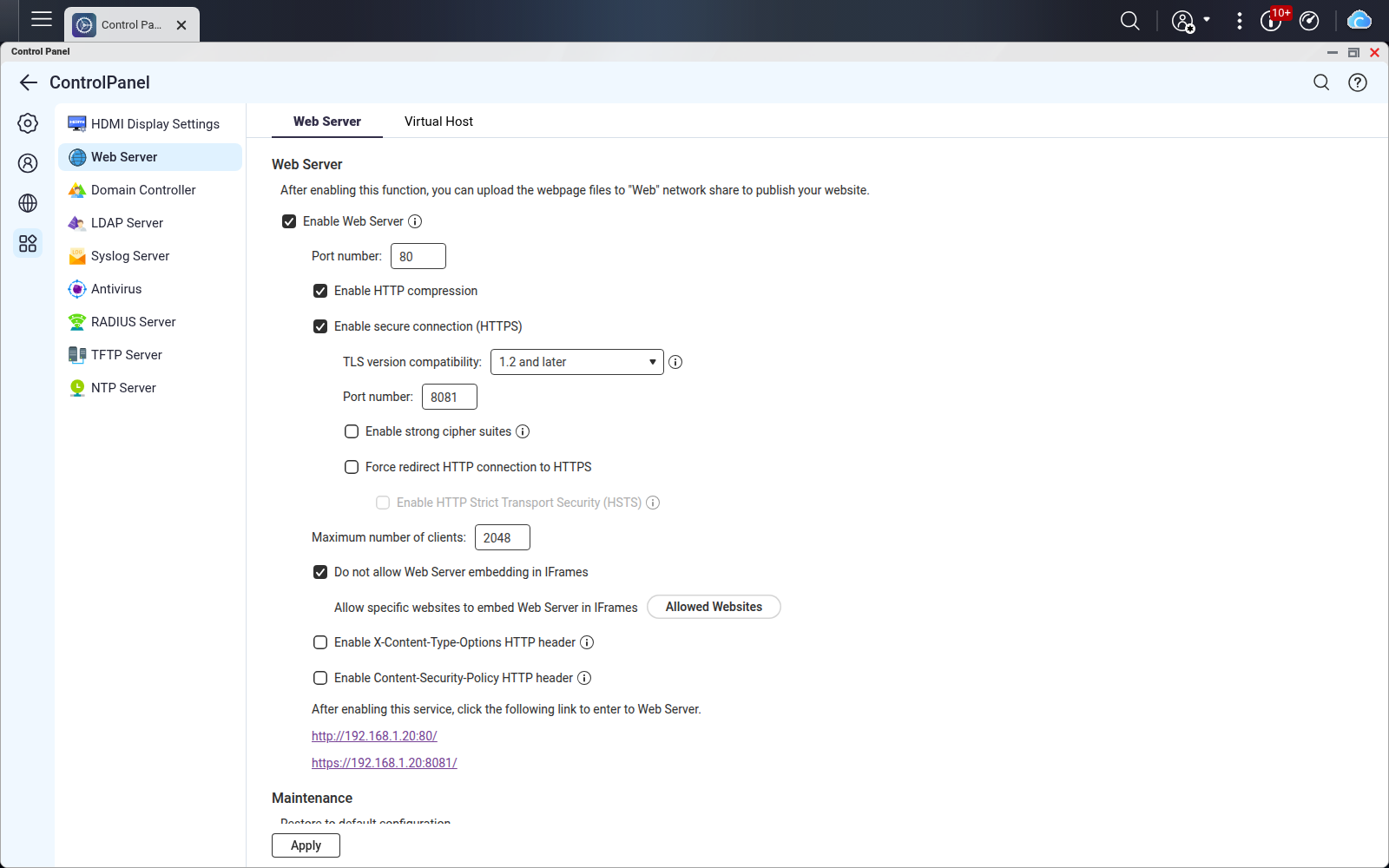Open Control Panel help question mark
Image resolution: width=1389 pixels, height=868 pixels.
(x=1358, y=82)
